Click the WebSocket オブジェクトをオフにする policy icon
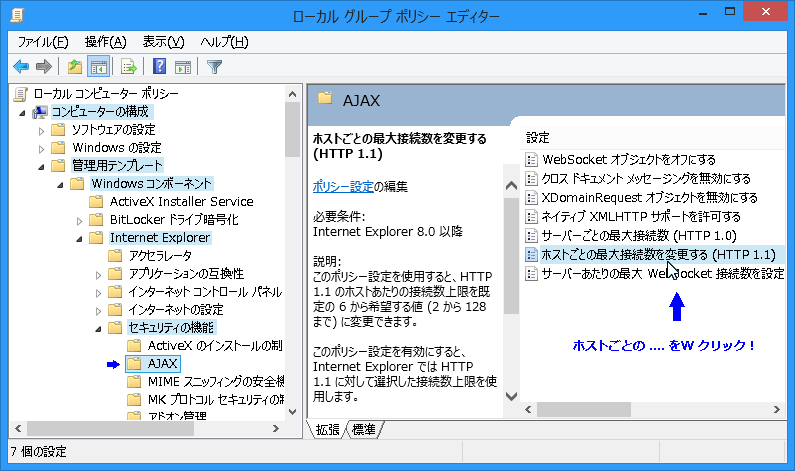The height and width of the screenshot is (471, 795). [x=531, y=160]
